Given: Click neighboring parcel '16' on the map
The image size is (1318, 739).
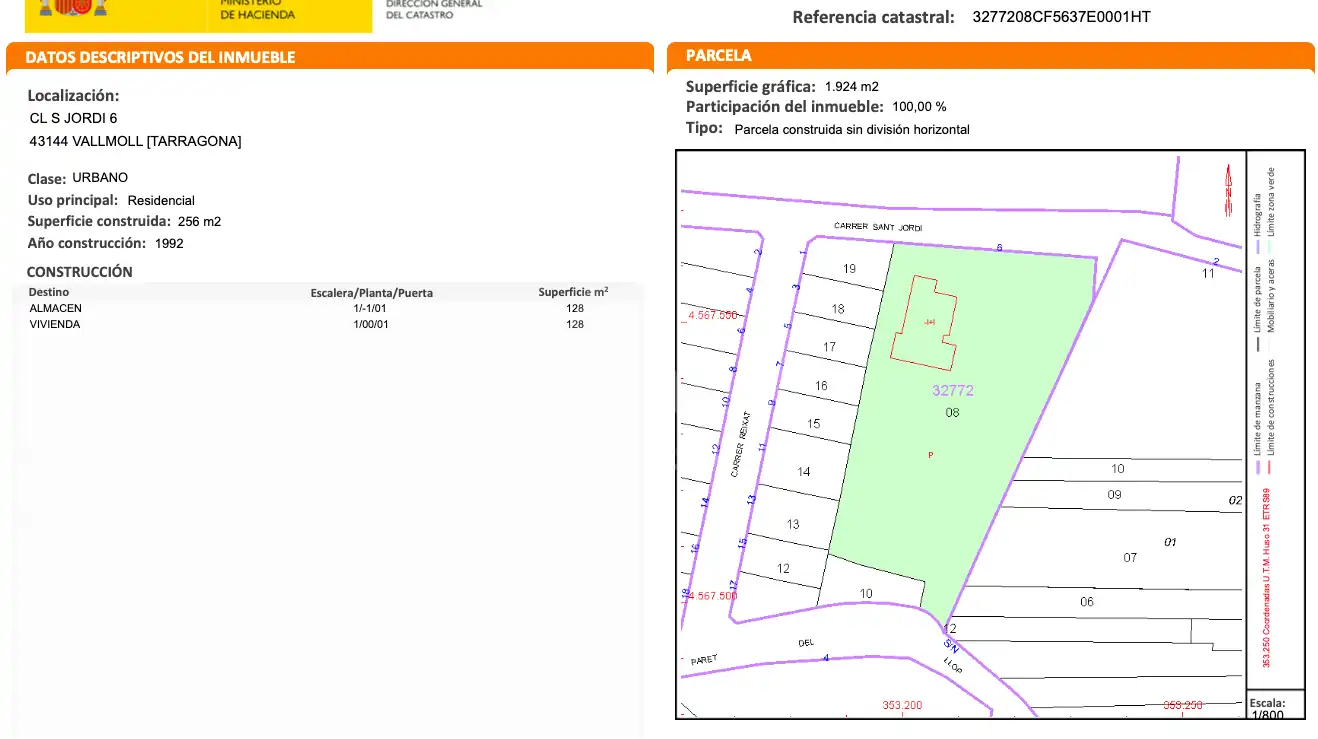Looking at the screenshot, I should pos(821,385).
